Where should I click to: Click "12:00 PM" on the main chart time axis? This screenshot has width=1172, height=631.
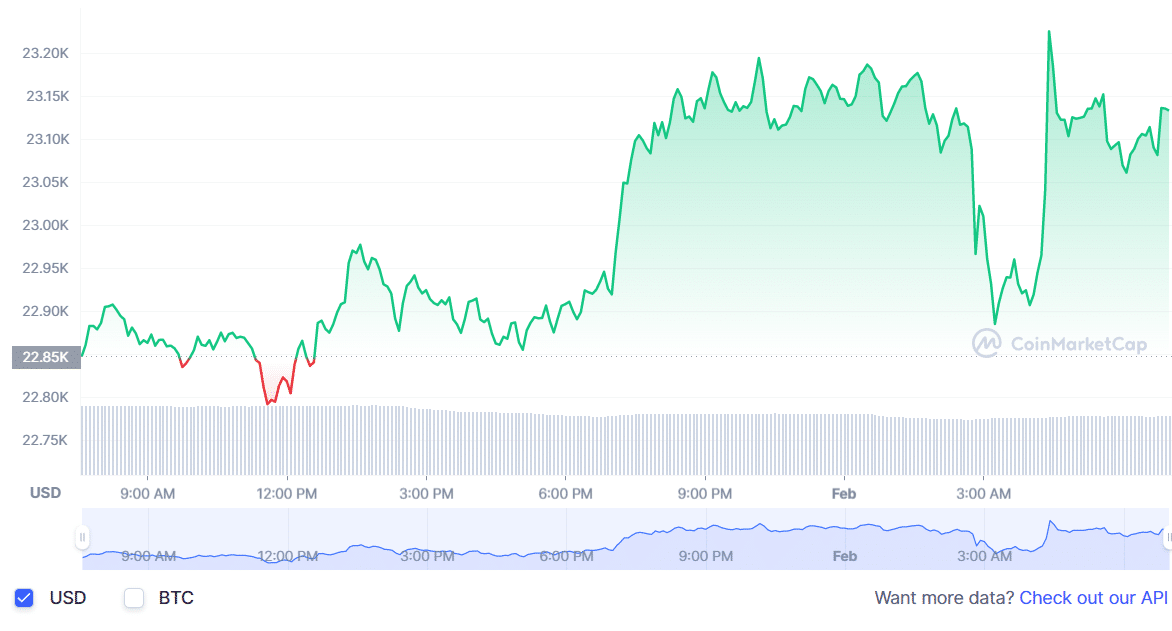click(x=287, y=494)
